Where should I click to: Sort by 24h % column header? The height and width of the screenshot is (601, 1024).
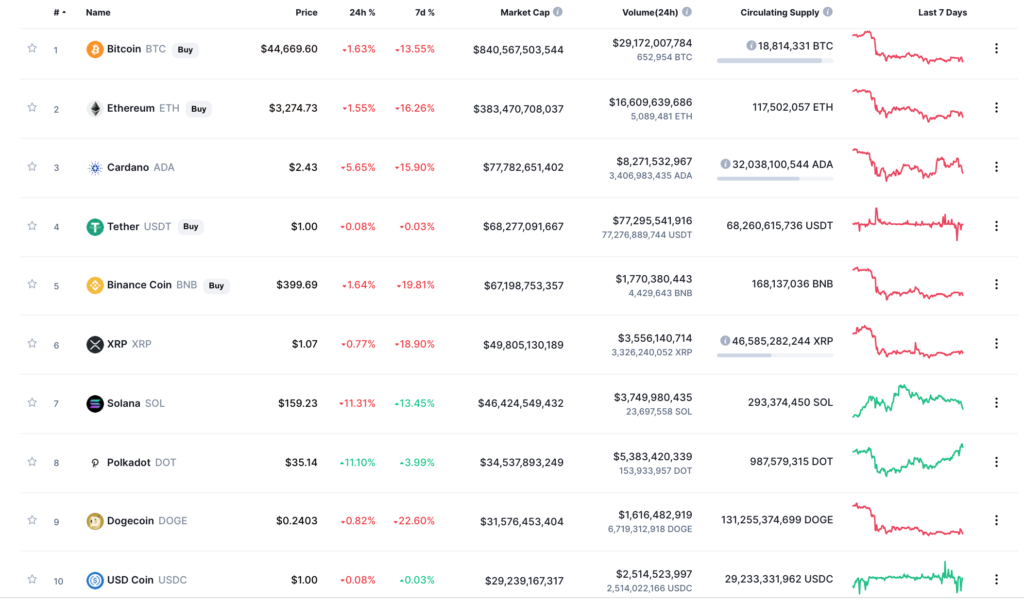pos(362,12)
